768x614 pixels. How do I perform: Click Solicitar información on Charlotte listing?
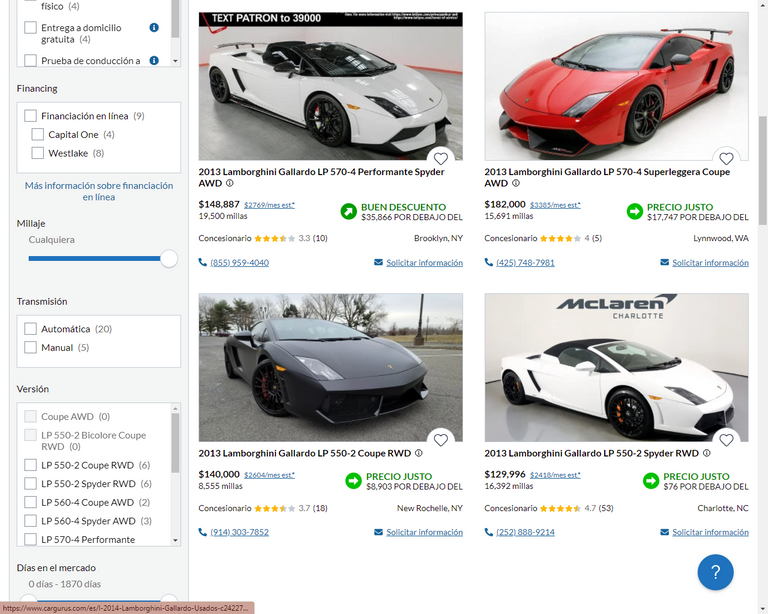click(710, 532)
